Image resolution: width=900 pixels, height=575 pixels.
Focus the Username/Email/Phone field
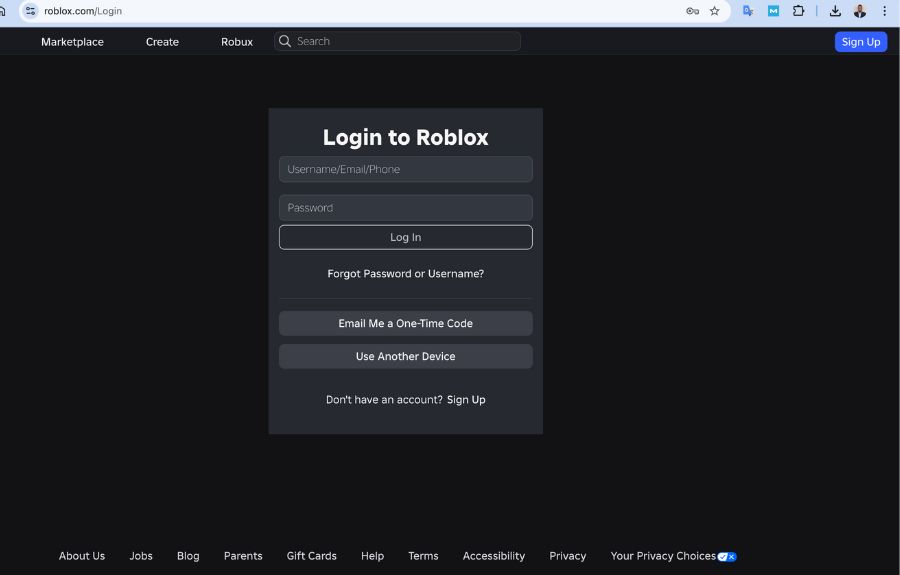point(405,169)
